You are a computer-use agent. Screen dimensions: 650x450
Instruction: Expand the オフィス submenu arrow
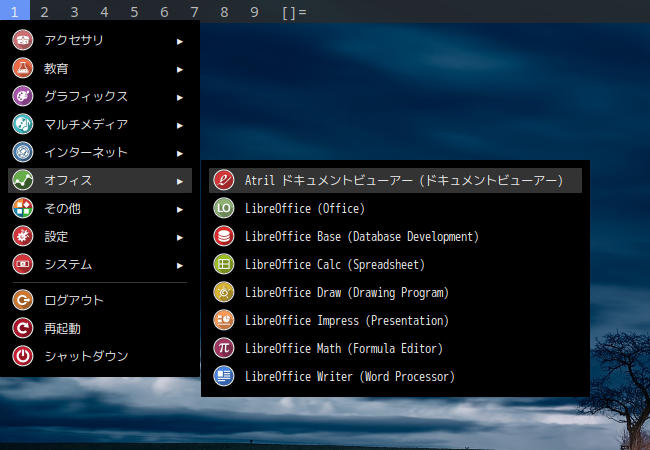pos(179,181)
